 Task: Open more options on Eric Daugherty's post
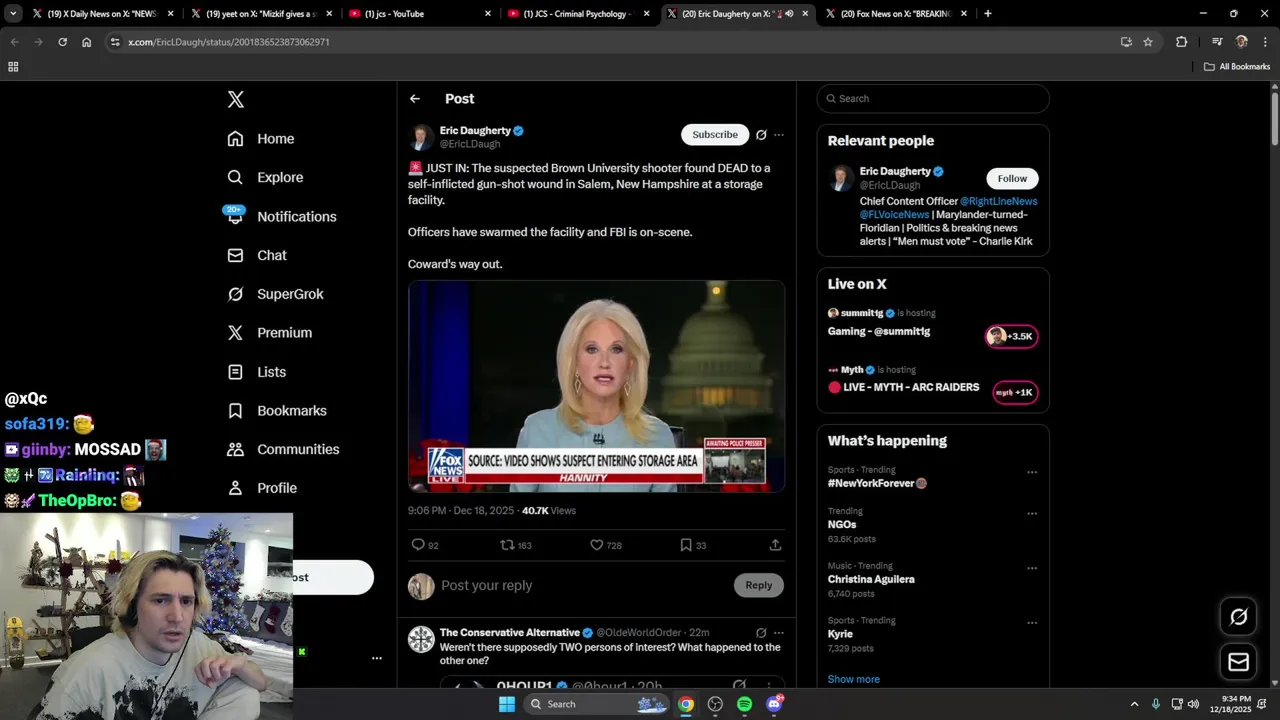tap(779, 135)
